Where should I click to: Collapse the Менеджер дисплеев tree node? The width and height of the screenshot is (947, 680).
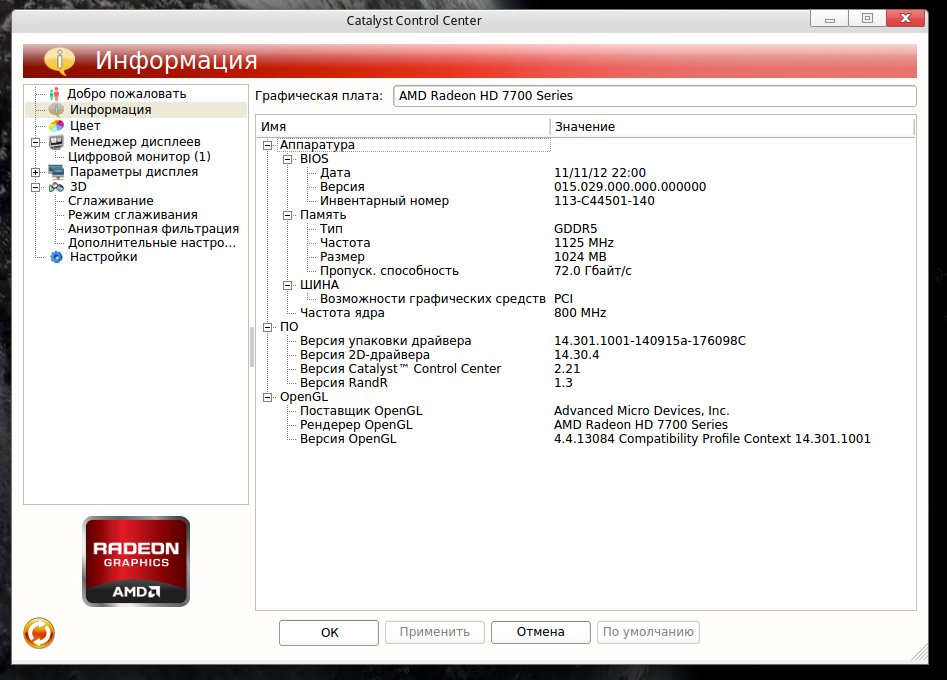point(36,143)
